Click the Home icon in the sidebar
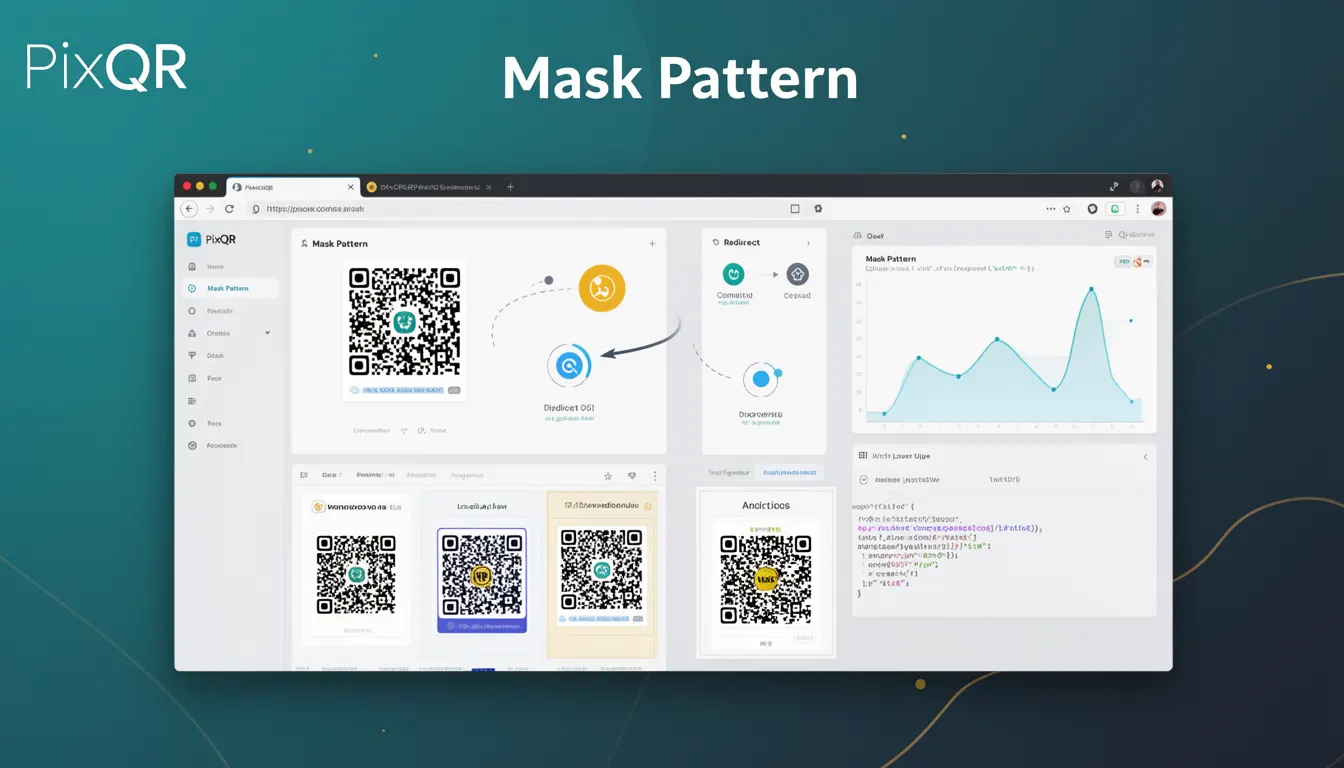 [191, 267]
